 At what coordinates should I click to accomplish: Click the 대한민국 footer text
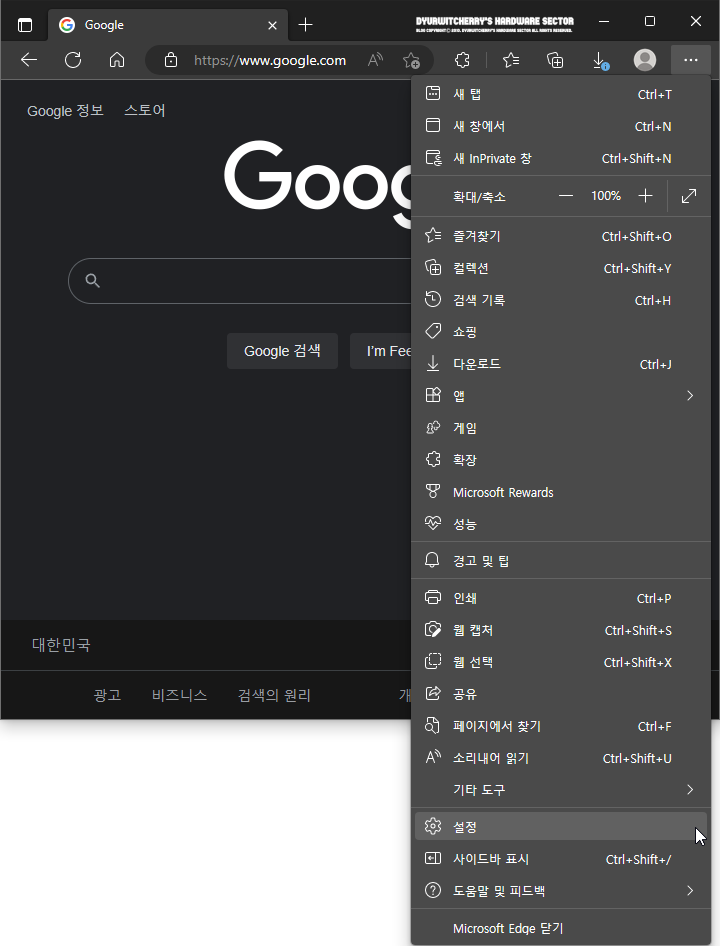(x=61, y=645)
